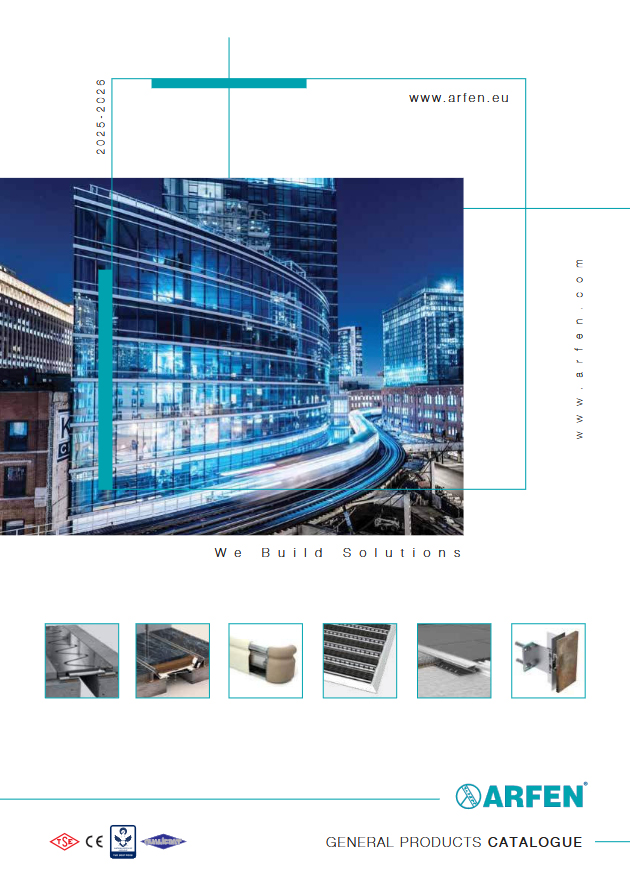Click the CE conformity mark
Screen dimensions: 630x880
pos(94,841)
